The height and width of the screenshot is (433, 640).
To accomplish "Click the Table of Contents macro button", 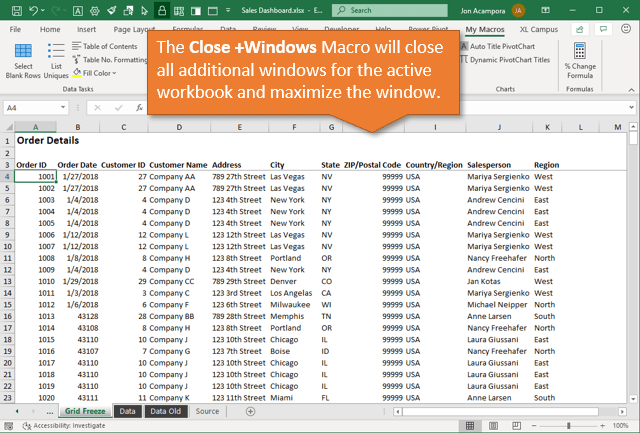I will pyautogui.click(x=108, y=46).
